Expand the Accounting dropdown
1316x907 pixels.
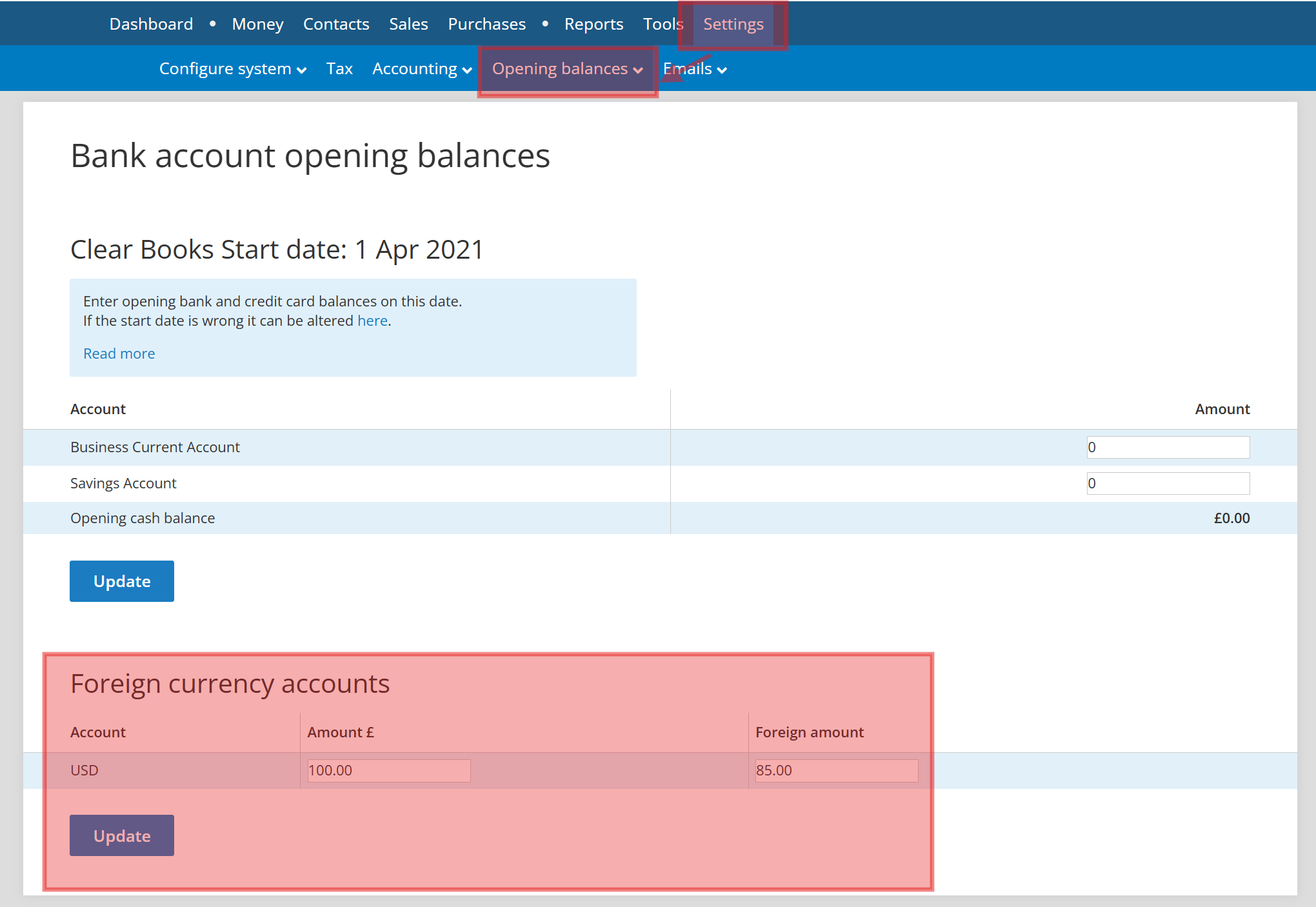click(x=422, y=69)
